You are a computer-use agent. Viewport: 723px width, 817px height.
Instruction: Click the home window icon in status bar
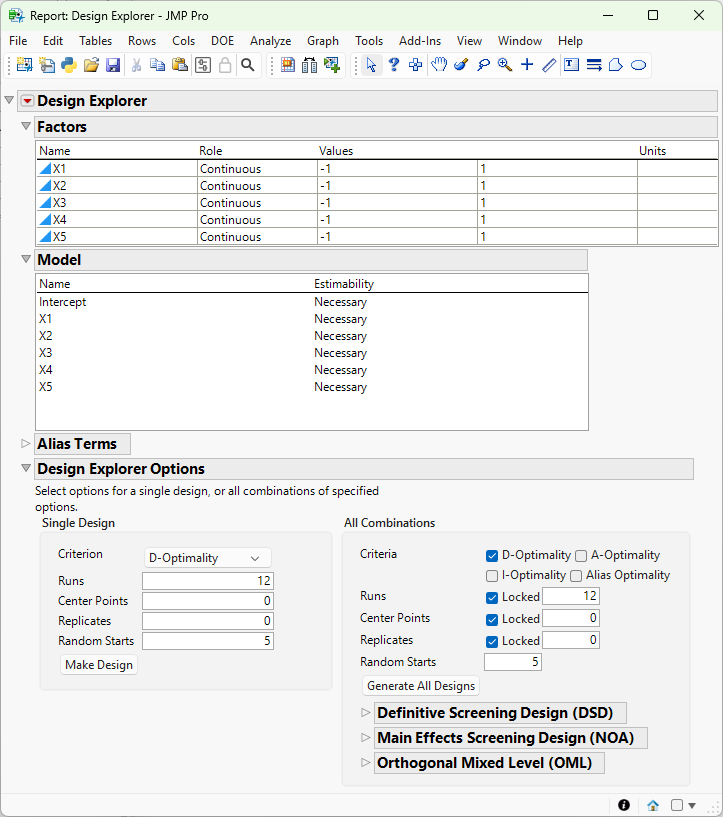click(653, 805)
